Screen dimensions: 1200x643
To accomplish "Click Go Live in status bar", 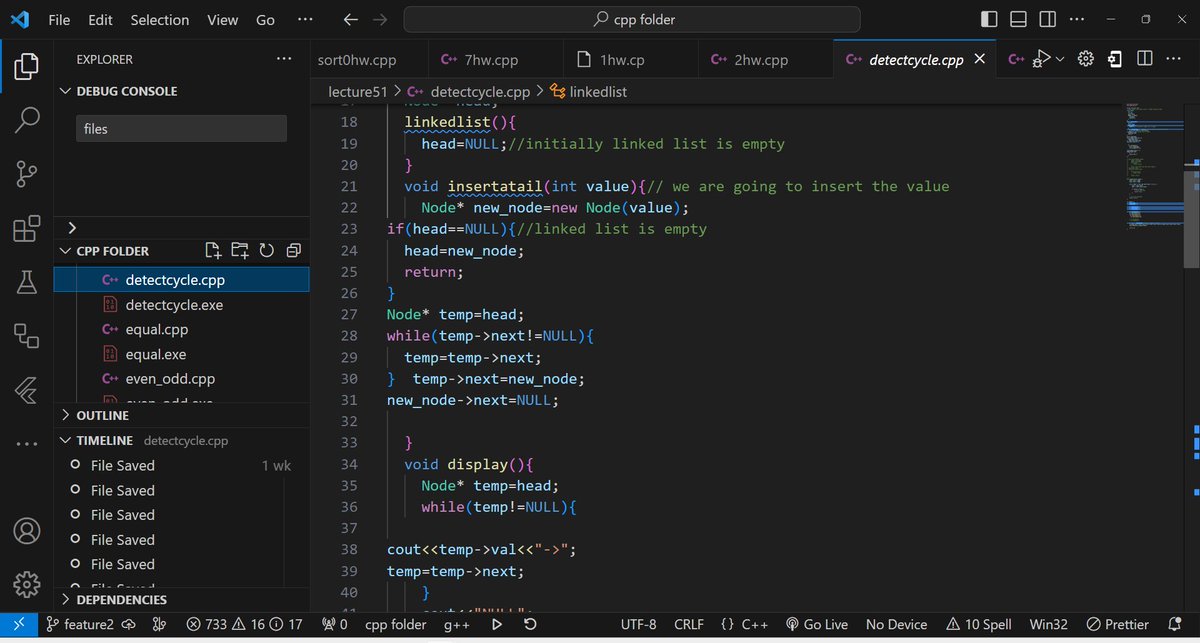I will [x=816, y=624].
